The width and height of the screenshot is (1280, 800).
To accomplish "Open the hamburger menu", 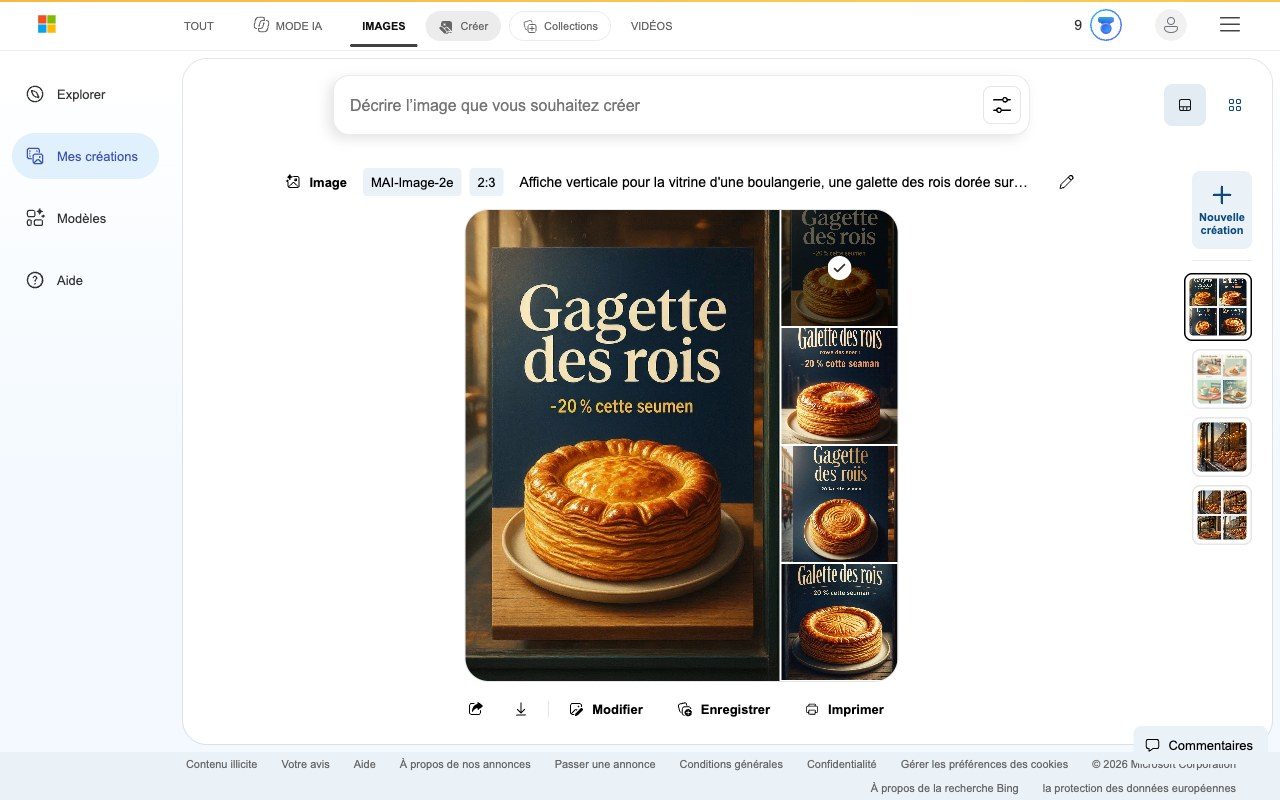I will point(1230,25).
